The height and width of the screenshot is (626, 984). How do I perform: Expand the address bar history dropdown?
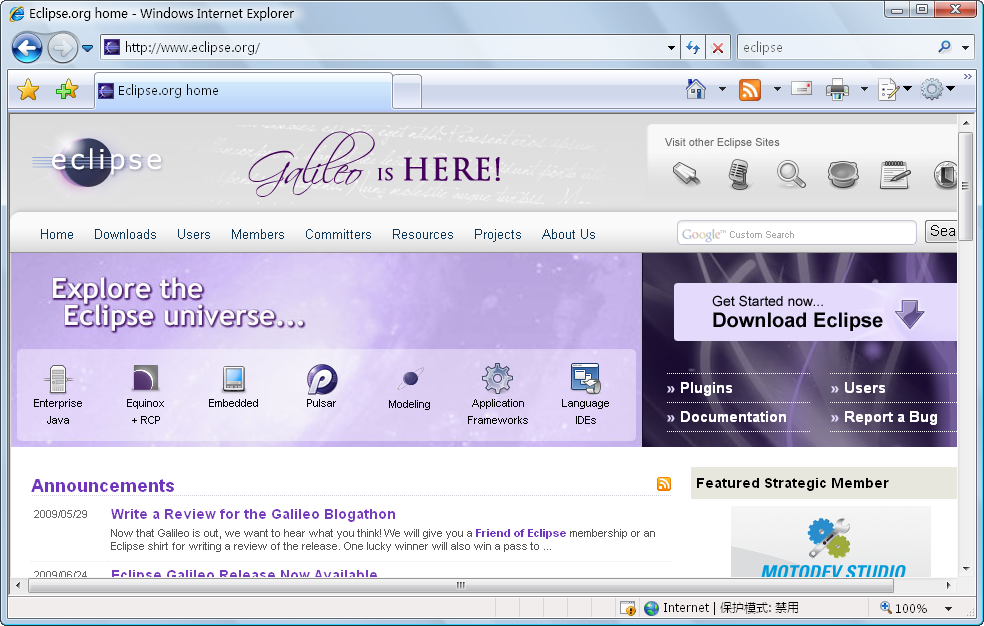pyautogui.click(x=671, y=48)
